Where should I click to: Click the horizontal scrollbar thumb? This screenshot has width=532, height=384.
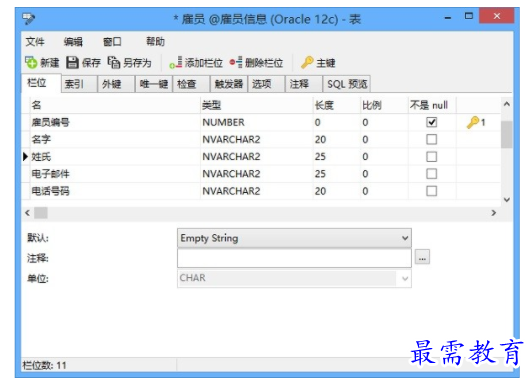click(x=41, y=213)
